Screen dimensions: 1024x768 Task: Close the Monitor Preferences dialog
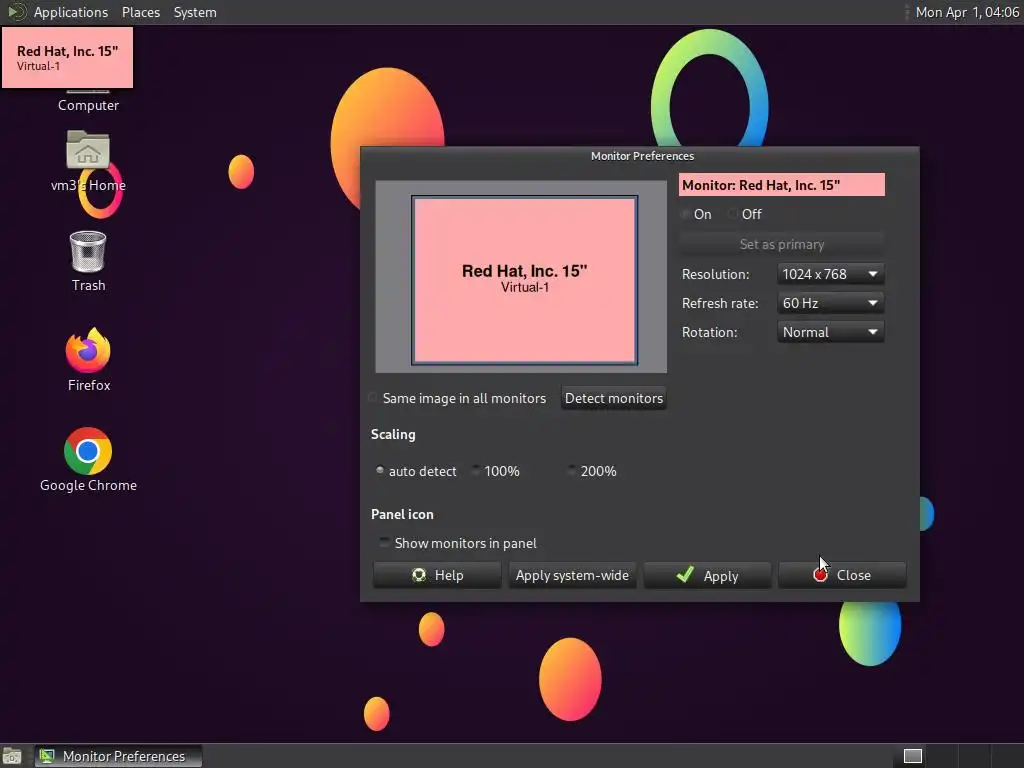tap(842, 575)
